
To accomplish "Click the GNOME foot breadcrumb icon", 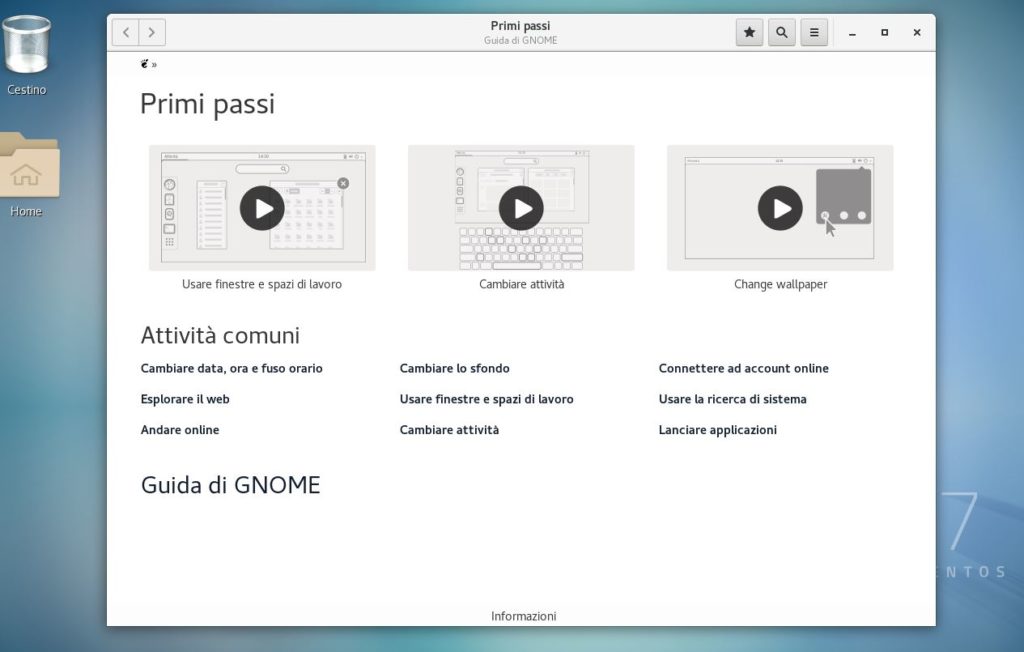I will click(144, 63).
